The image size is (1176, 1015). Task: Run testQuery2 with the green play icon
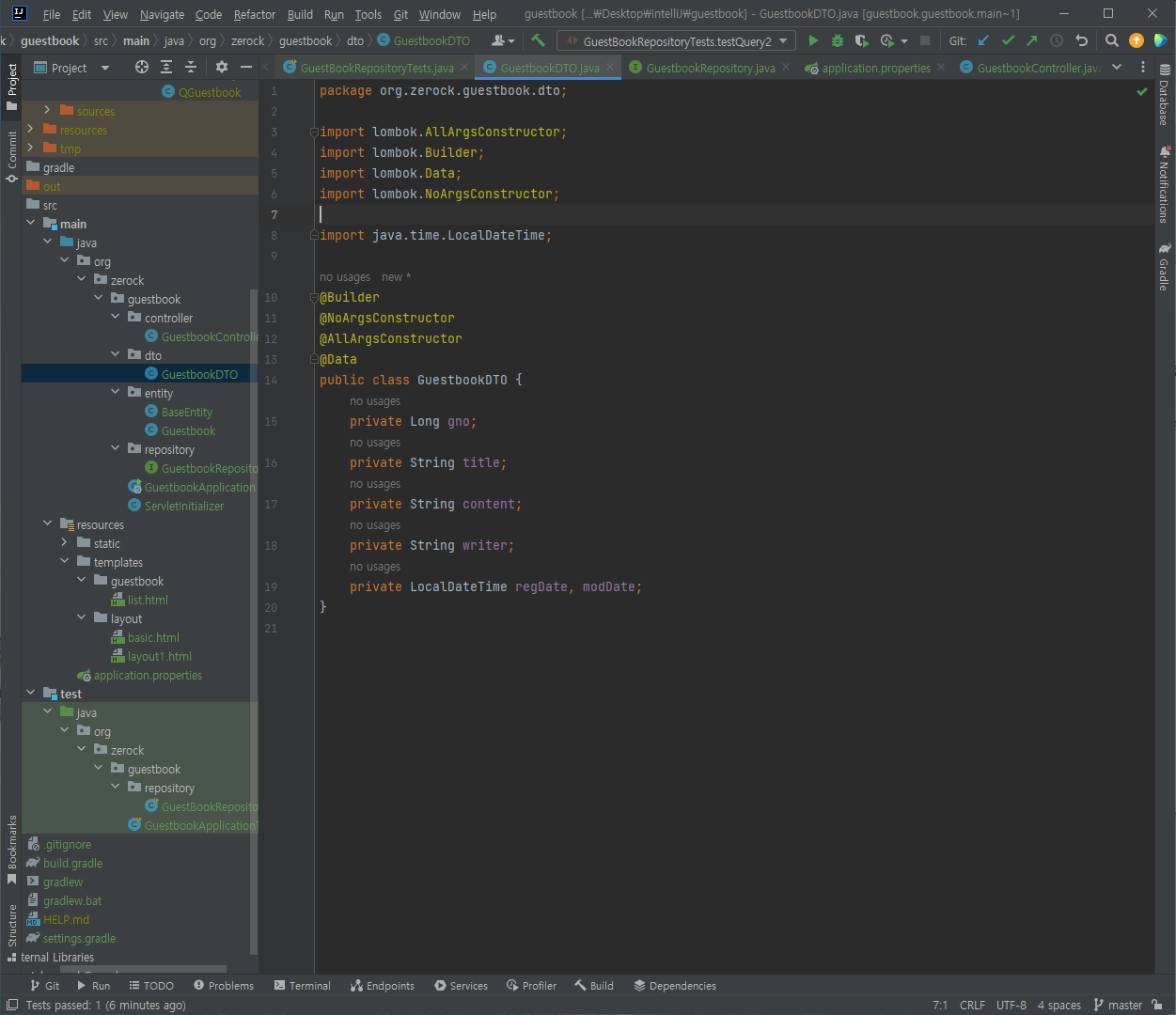point(813,40)
